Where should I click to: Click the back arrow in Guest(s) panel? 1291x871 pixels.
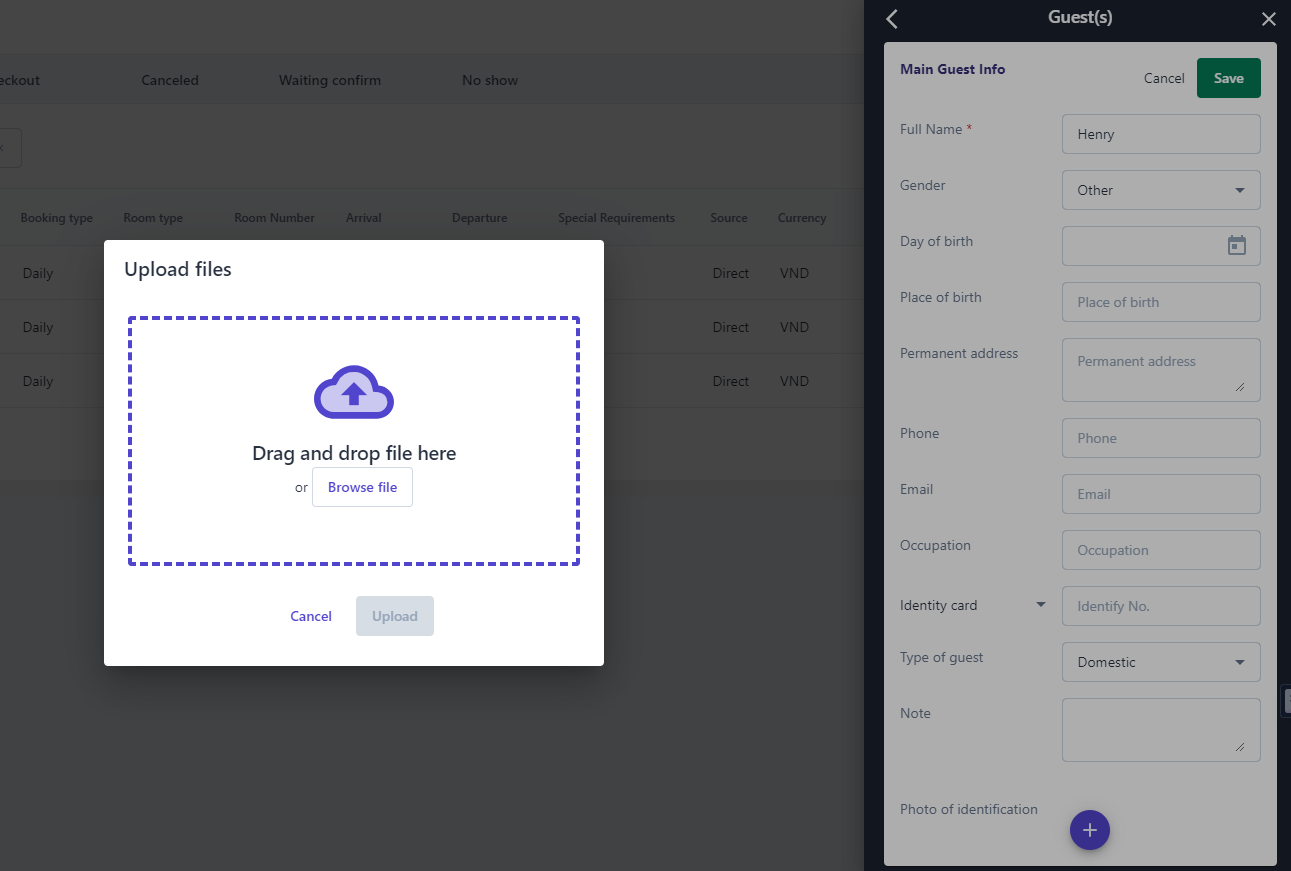(x=892, y=19)
